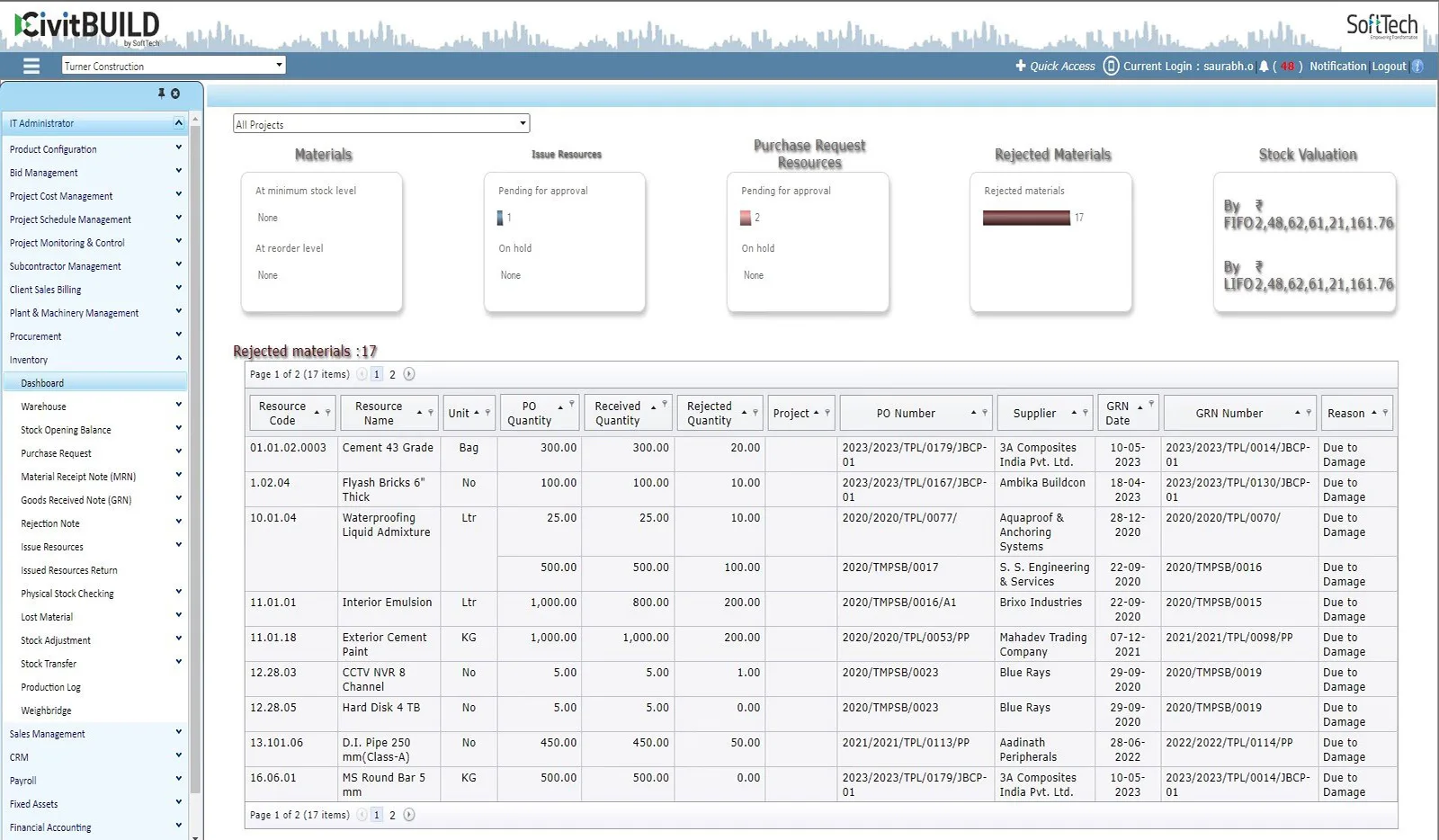The width and height of the screenshot is (1439, 840).
Task: Collapse the IT Administrator section
Action: [x=178, y=123]
